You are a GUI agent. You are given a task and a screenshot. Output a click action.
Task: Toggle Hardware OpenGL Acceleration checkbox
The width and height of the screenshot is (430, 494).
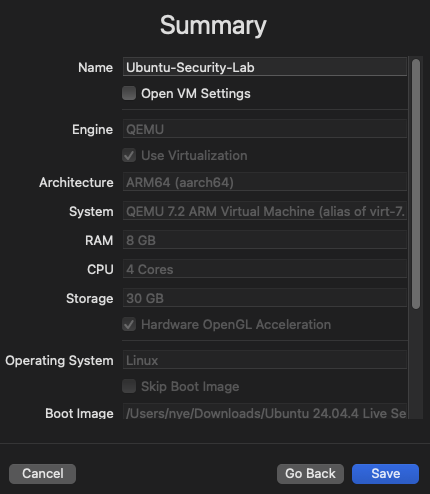129,324
